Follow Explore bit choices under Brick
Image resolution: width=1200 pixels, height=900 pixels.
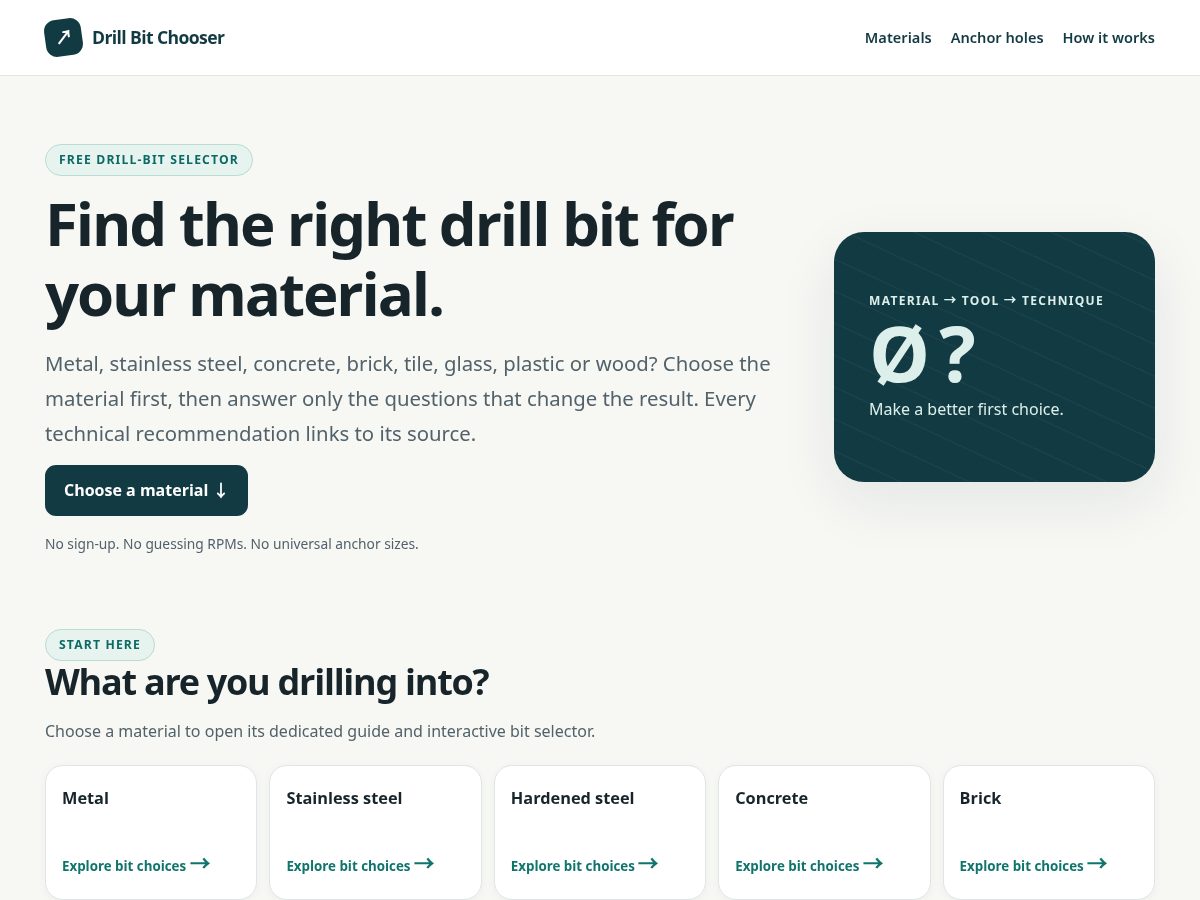pyautogui.click(x=1033, y=865)
